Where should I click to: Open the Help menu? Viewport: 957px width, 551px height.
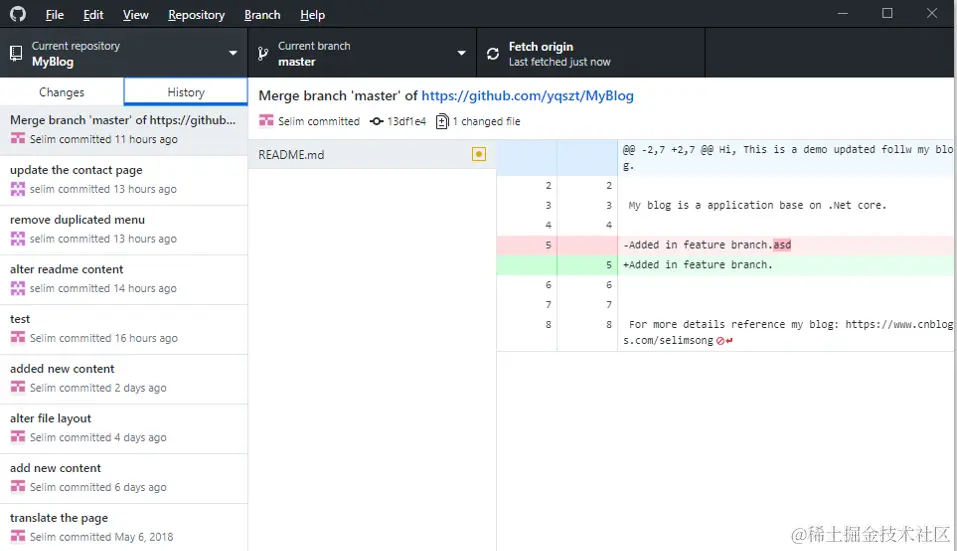[x=312, y=15]
